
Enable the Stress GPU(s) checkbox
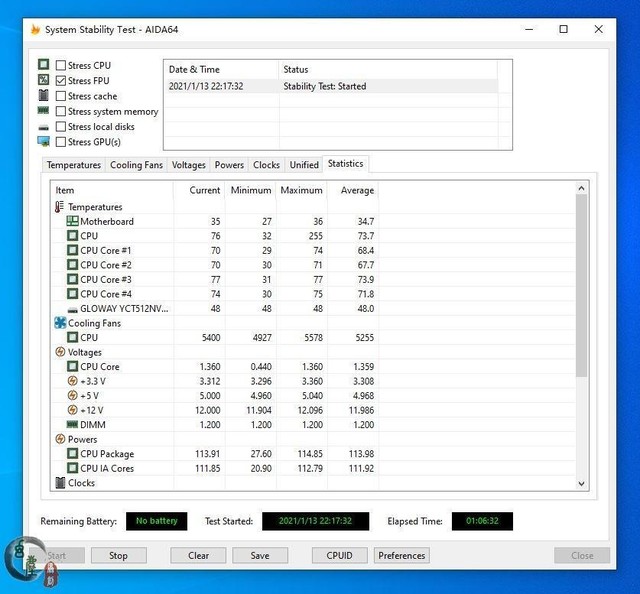[x=61, y=142]
